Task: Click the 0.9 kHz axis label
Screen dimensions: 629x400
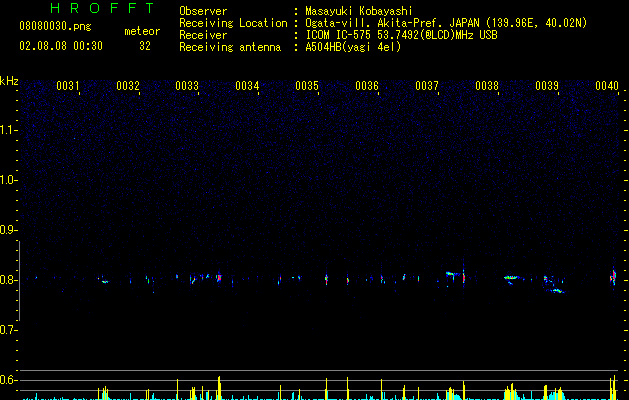Action: pyautogui.click(x=8, y=230)
